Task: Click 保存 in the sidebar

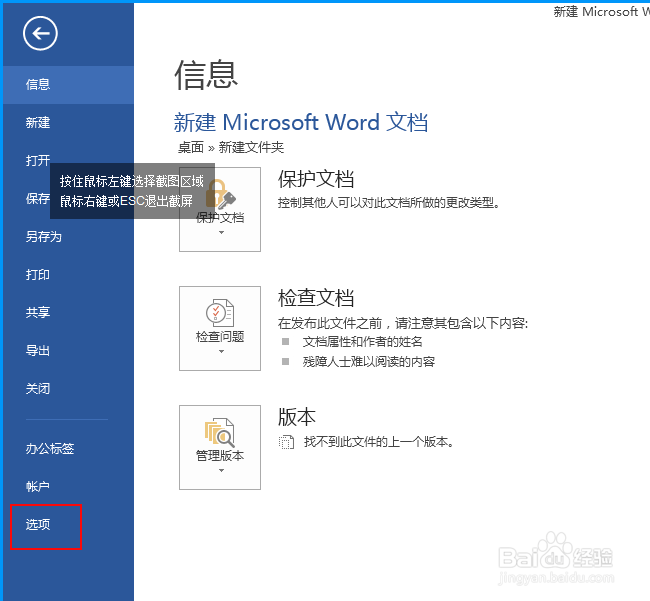Action: point(38,199)
